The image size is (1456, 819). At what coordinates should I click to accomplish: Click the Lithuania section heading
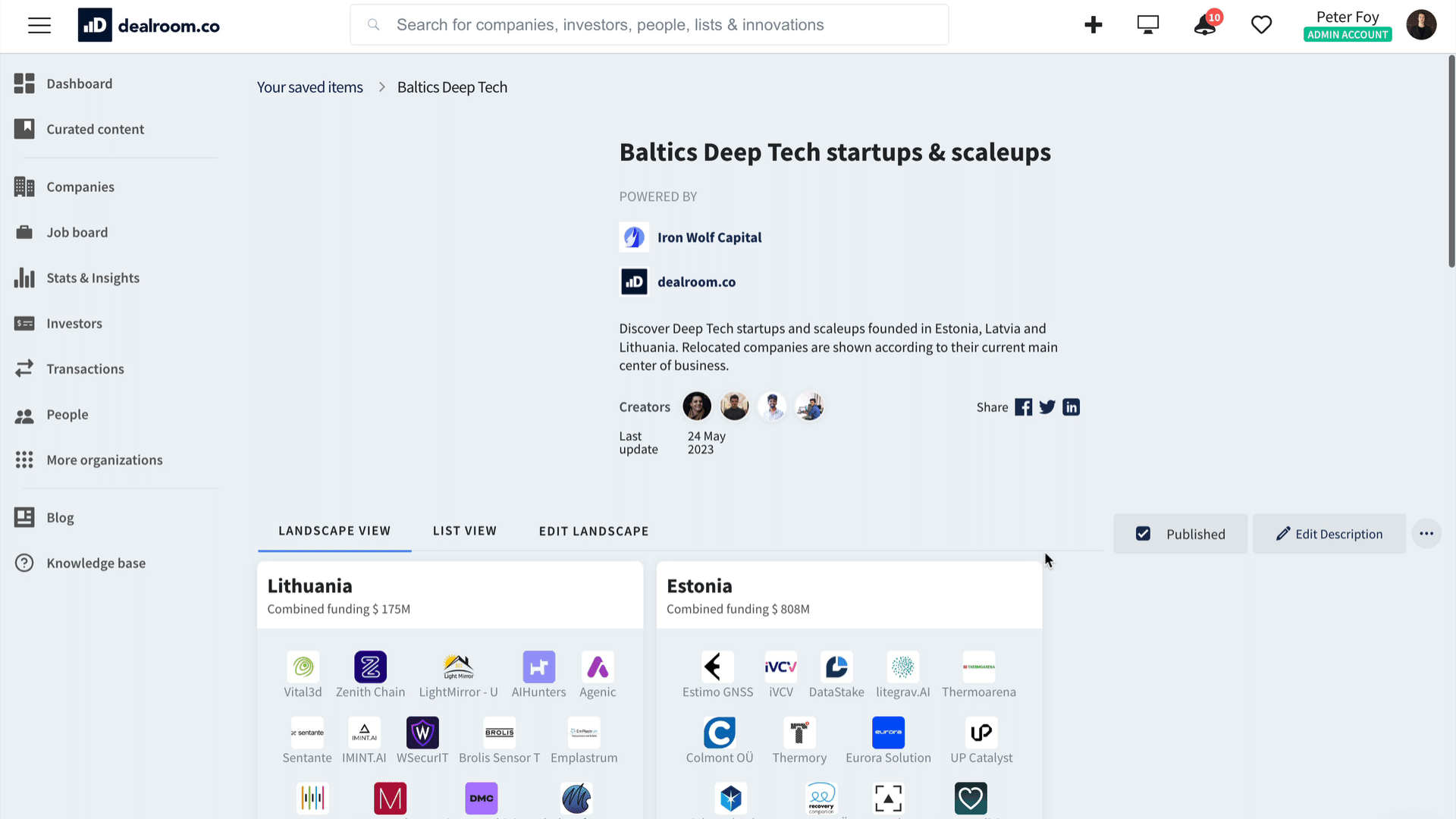coord(309,586)
